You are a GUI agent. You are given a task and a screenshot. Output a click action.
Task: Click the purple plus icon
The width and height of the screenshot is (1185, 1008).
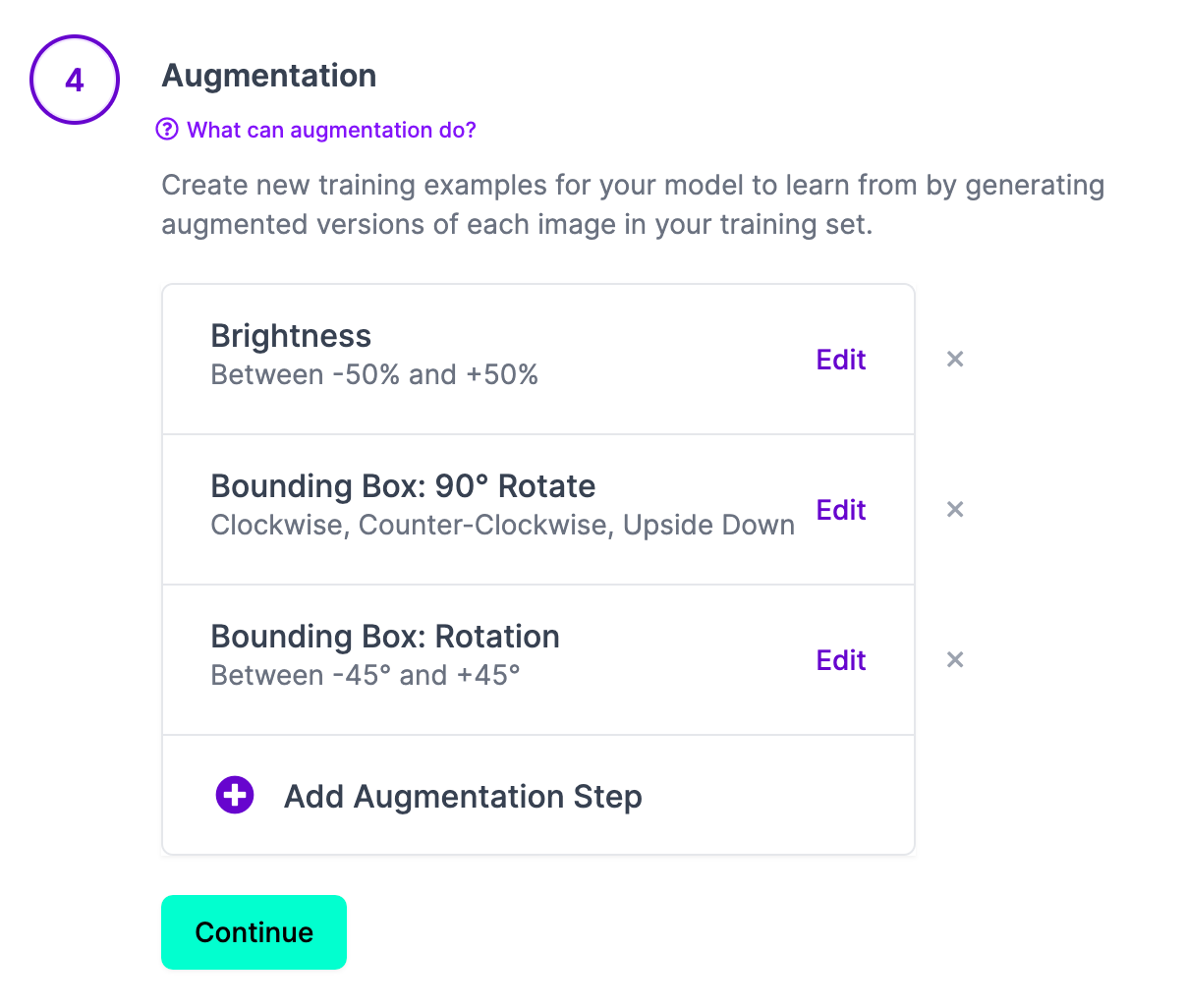235,795
